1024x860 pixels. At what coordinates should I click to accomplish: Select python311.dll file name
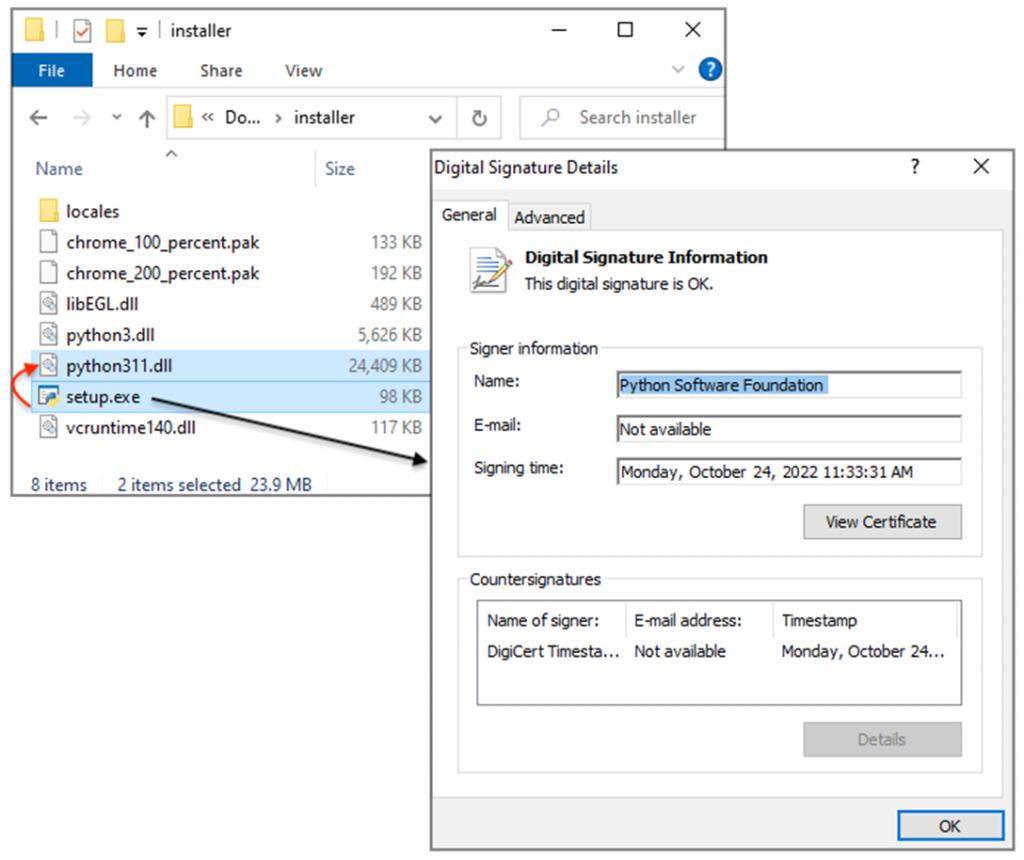tap(119, 366)
